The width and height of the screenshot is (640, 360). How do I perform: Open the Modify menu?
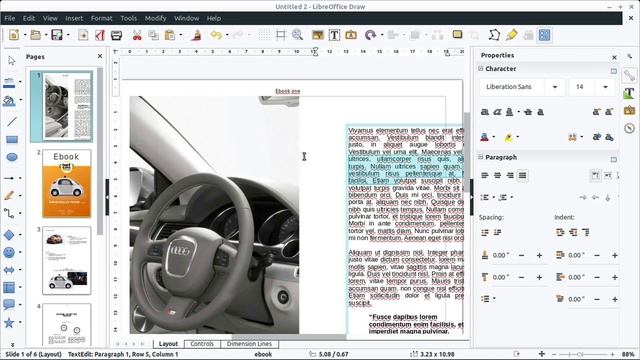pos(156,18)
